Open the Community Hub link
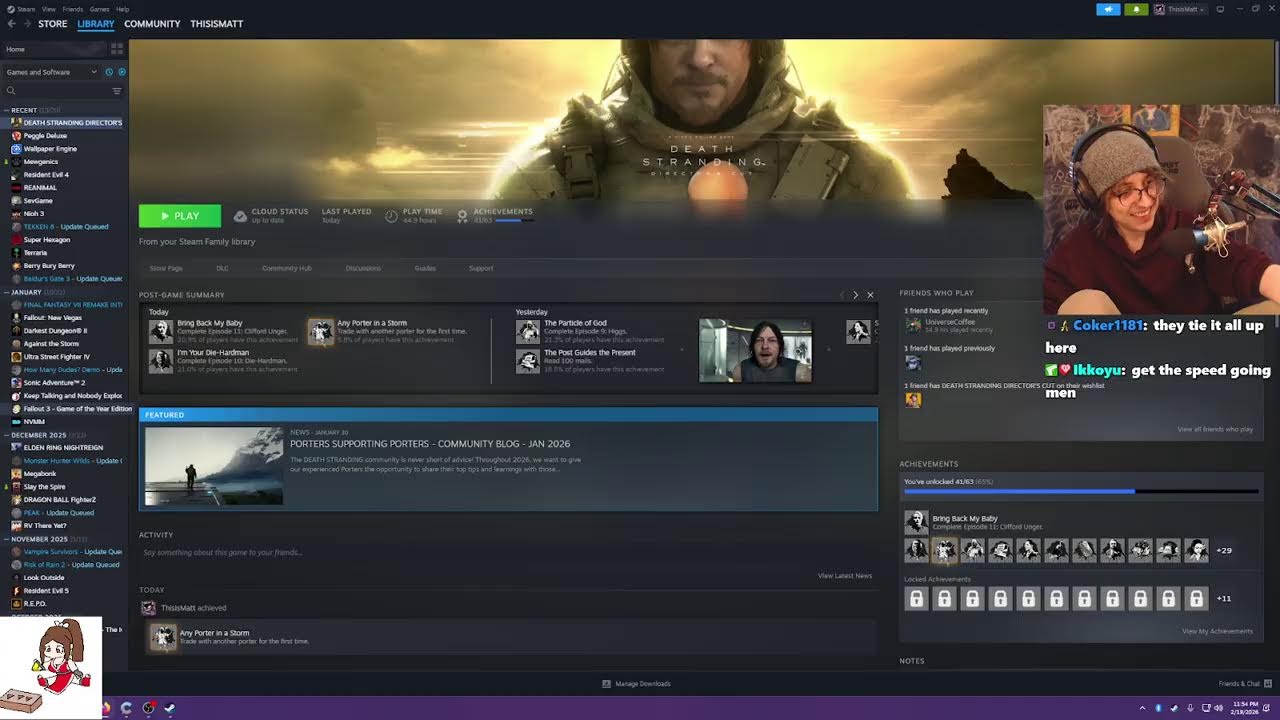The height and width of the screenshot is (720, 1280). point(287,268)
